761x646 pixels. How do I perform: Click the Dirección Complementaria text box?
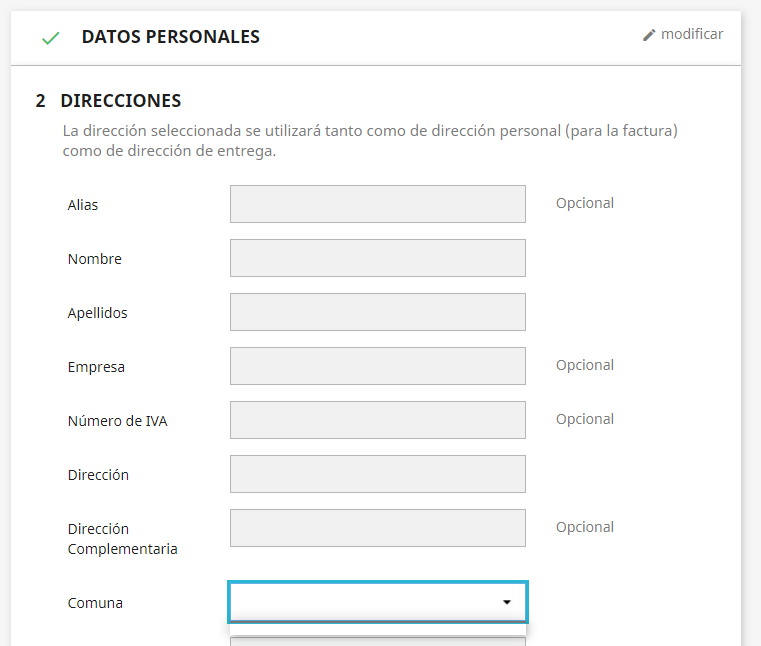(377, 528)
